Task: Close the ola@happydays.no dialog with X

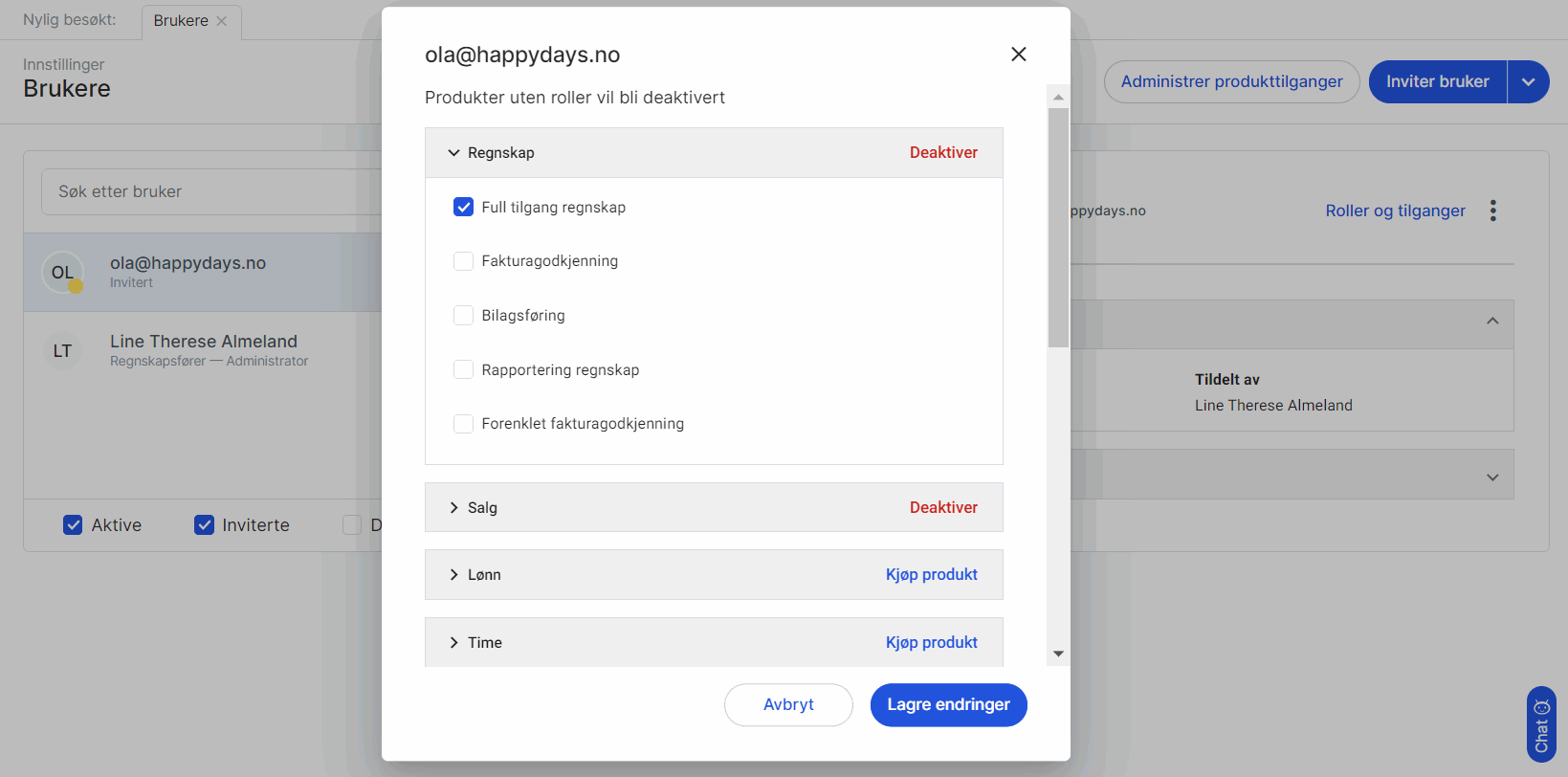Action: tap(1018, 55)
